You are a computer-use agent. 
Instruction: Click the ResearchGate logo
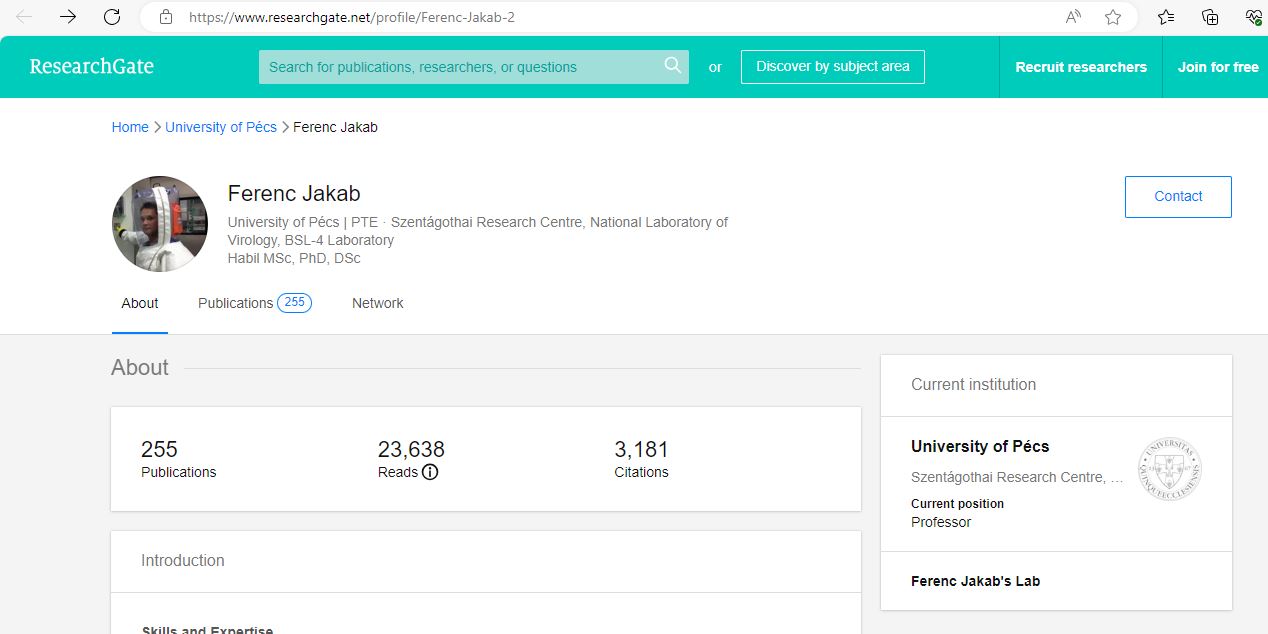tap(92, 67)
